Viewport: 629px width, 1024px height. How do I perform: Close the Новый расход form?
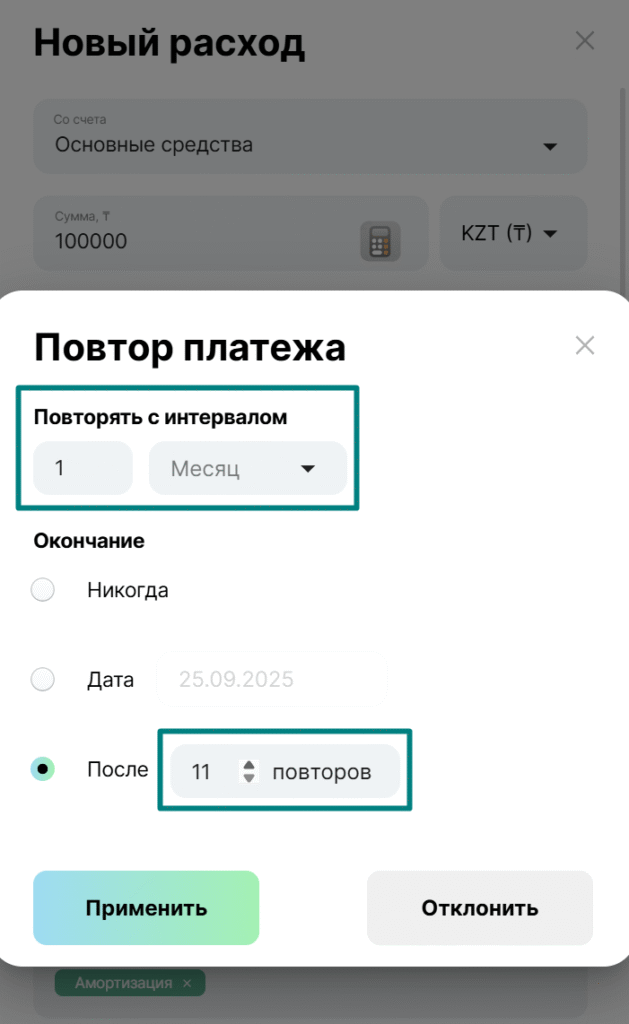click(x=585, y=41)
